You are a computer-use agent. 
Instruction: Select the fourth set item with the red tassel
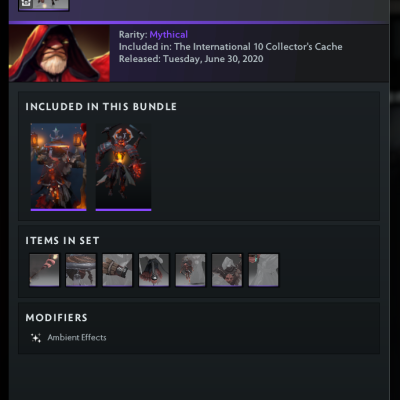(x=154, y=270)
